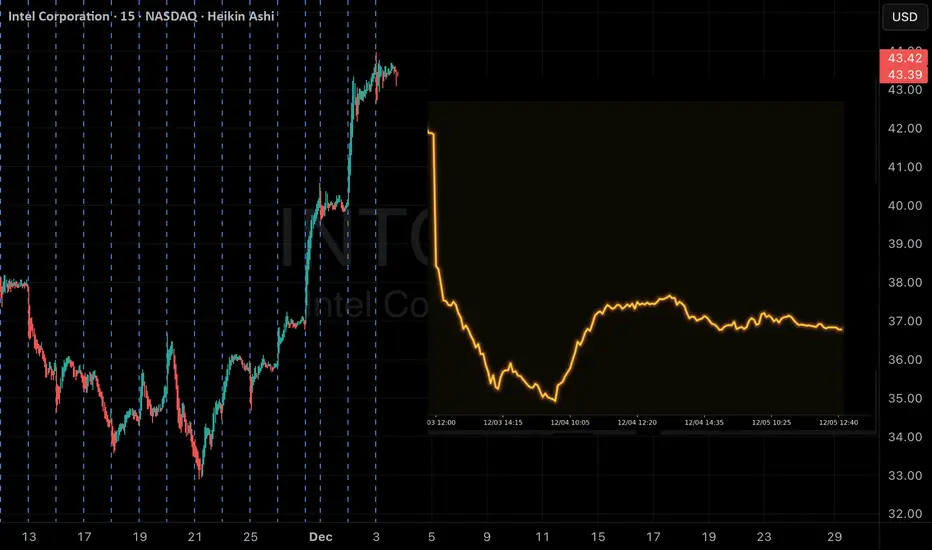This screenshot has height=550, width=932.
Task: Click the 12/05 12:40 inset time label
Action: pos(839,423)
